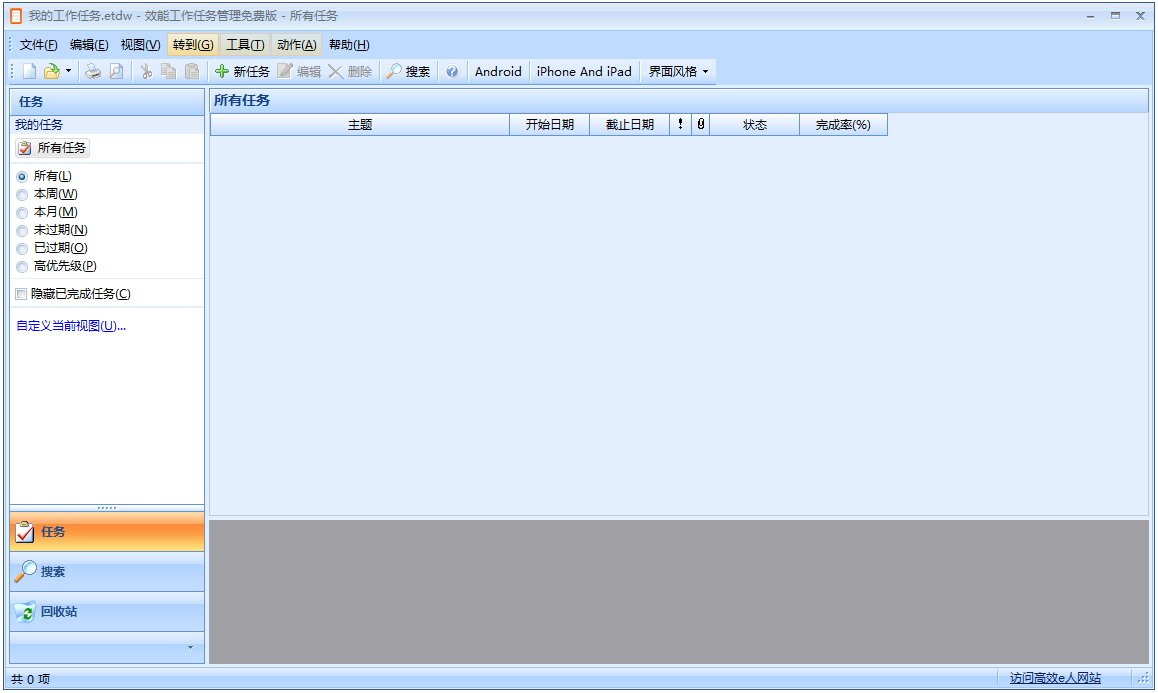
Task: Select the 已过期 filter option
Action: 23,248
